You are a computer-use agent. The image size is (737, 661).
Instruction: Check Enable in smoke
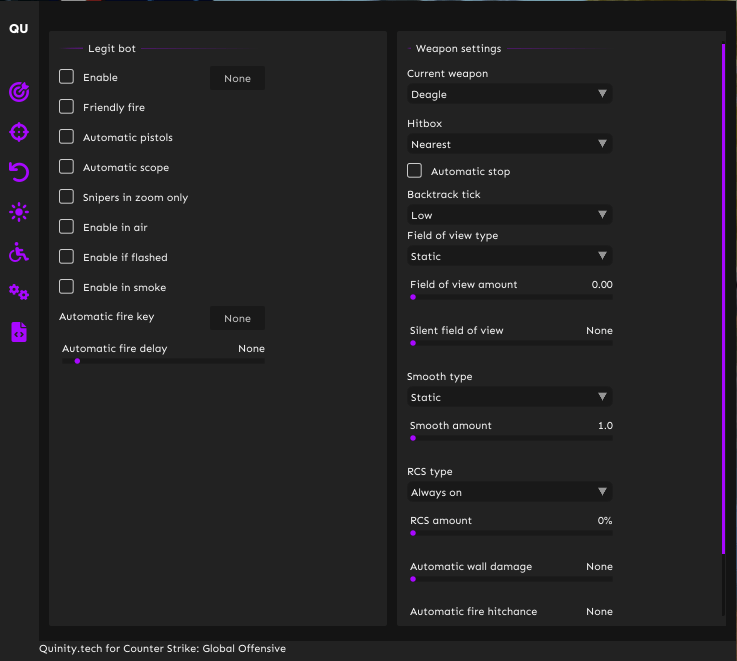click(66, 287)
